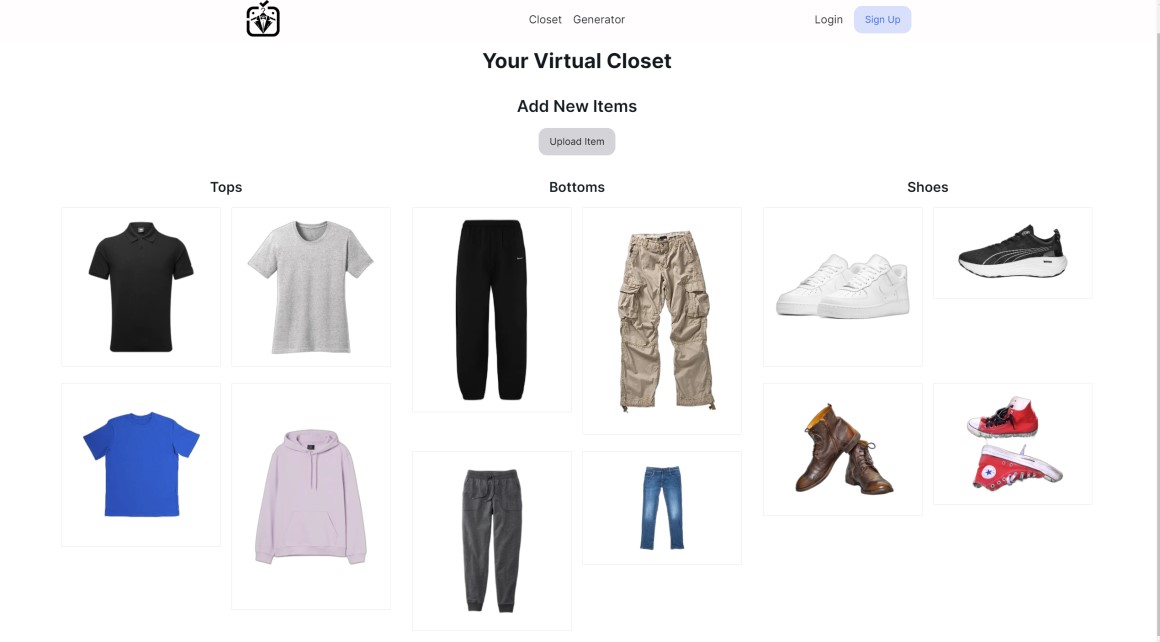Go to the Generator page
The image size is (1160, 642).
tap(598, 20)
